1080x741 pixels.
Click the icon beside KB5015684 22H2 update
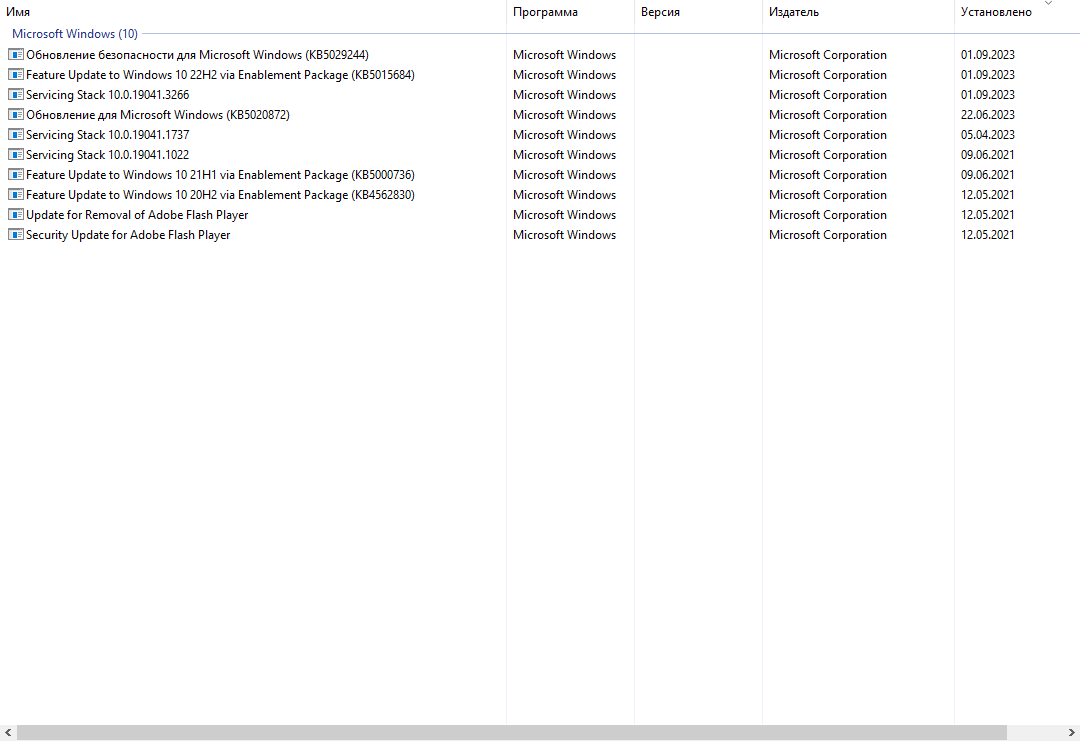15,74
